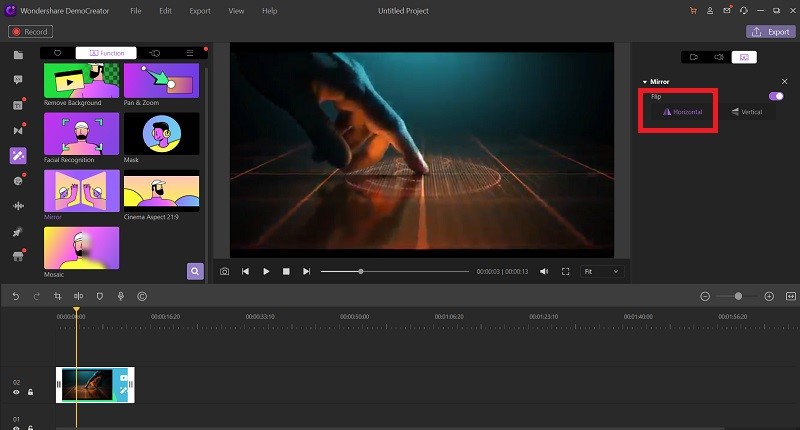Go to next frame
This screenshot has height=430, width=800.
(307, 271)
